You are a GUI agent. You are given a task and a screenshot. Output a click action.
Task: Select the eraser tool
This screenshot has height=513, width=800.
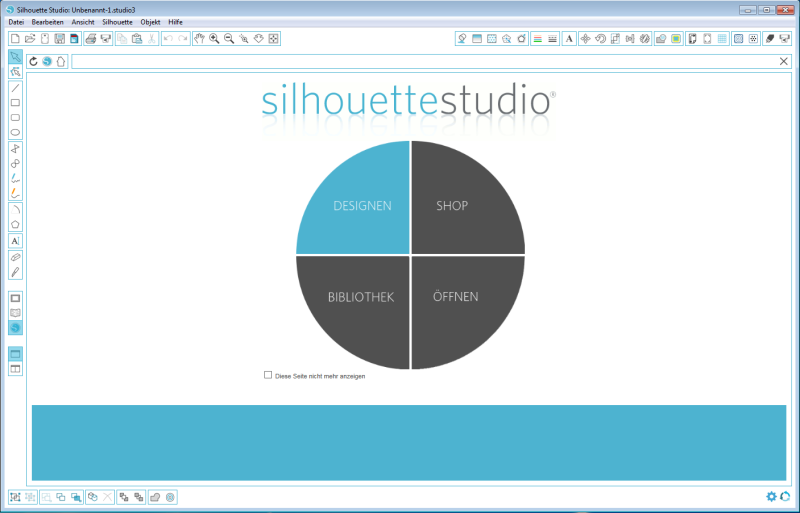click(15, 257)
